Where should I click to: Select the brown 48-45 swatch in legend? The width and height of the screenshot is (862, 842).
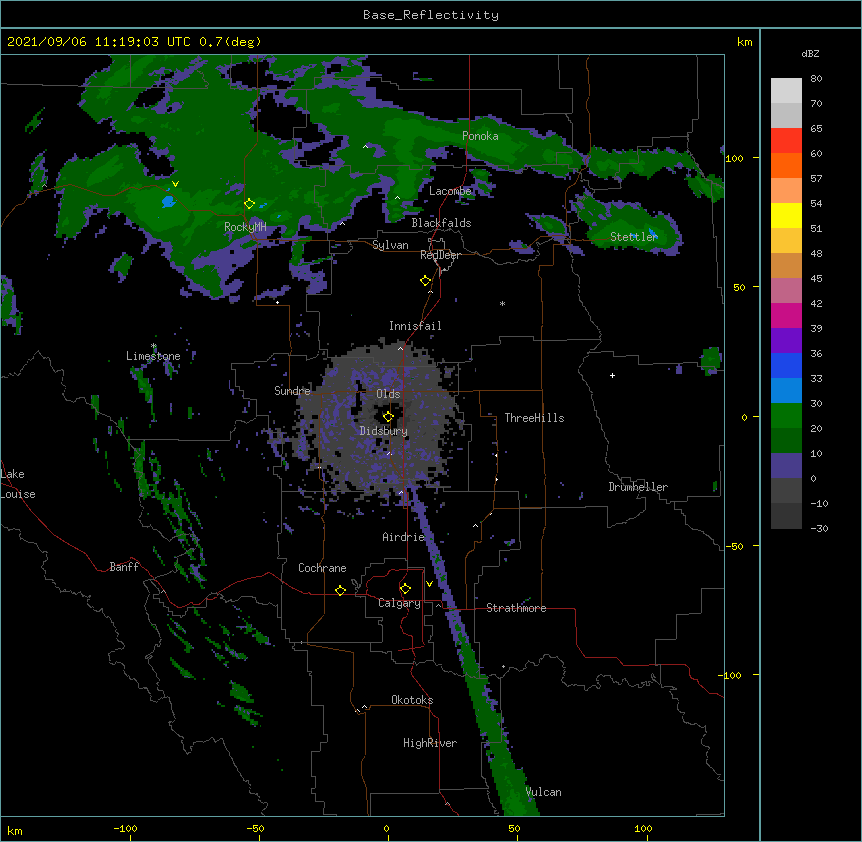click(x=786, y=265)
